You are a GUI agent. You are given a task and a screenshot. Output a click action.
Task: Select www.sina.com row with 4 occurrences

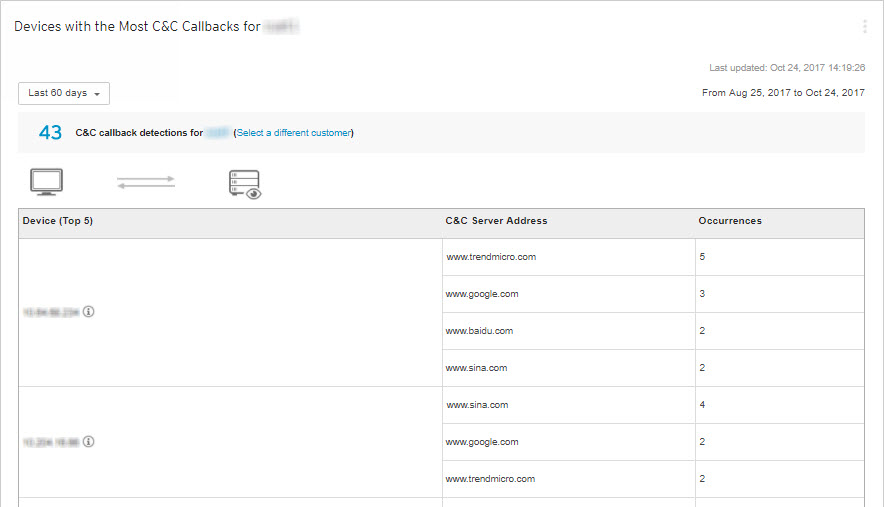point(477,405)
